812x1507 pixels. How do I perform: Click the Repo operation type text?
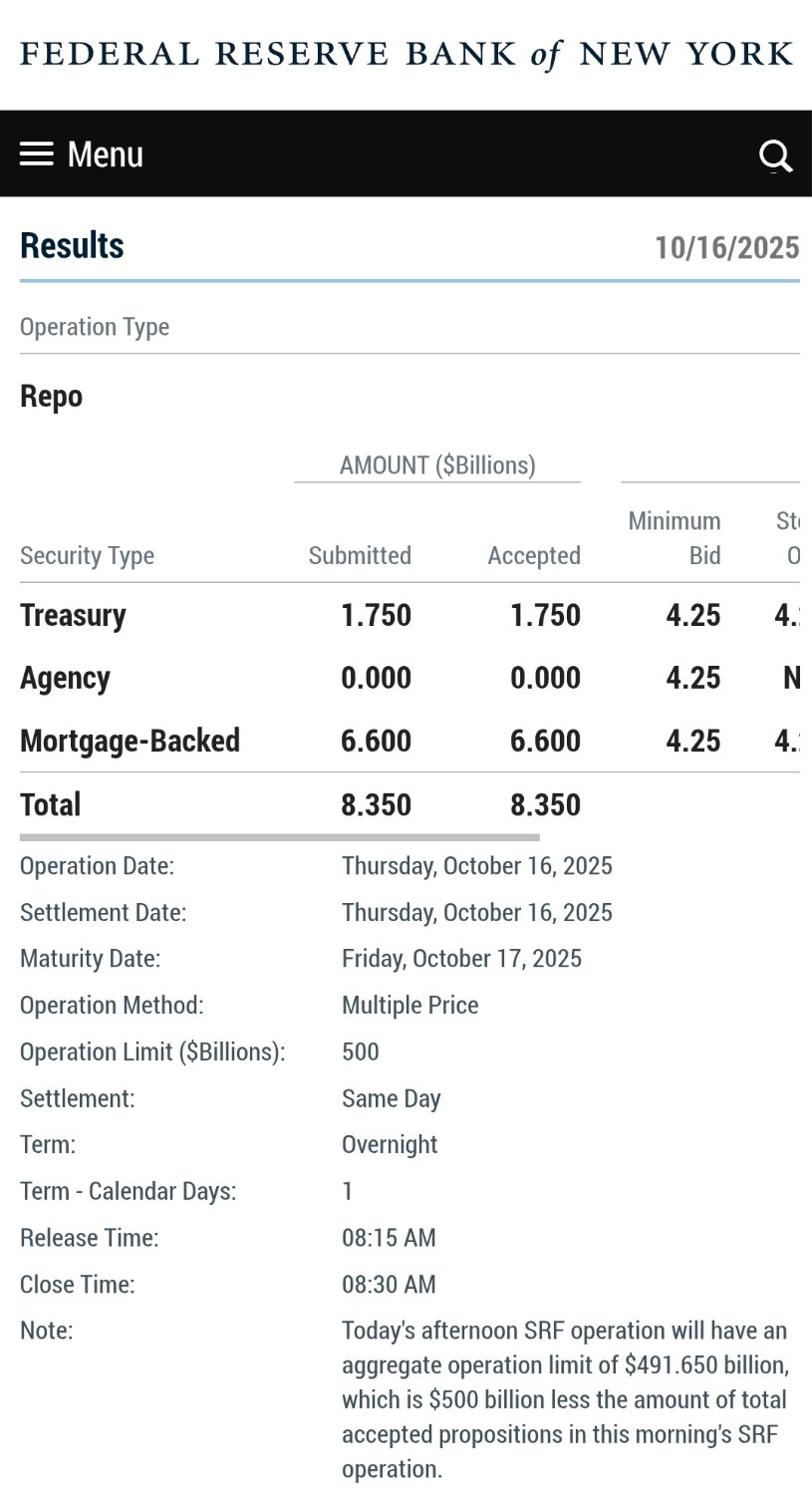coord(51,397)
